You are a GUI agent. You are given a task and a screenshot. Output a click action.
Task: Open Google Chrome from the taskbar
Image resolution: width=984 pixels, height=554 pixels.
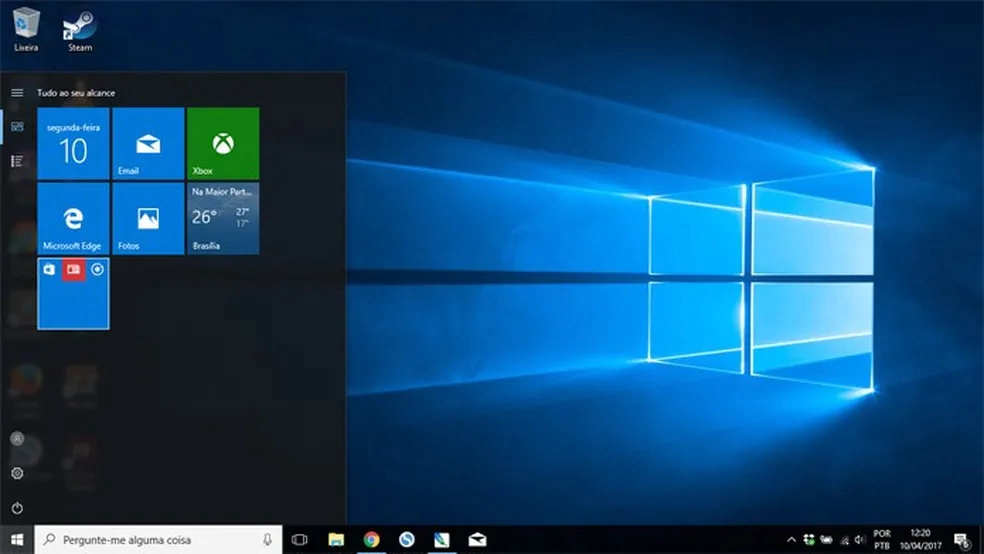click(x=371, y=540)
